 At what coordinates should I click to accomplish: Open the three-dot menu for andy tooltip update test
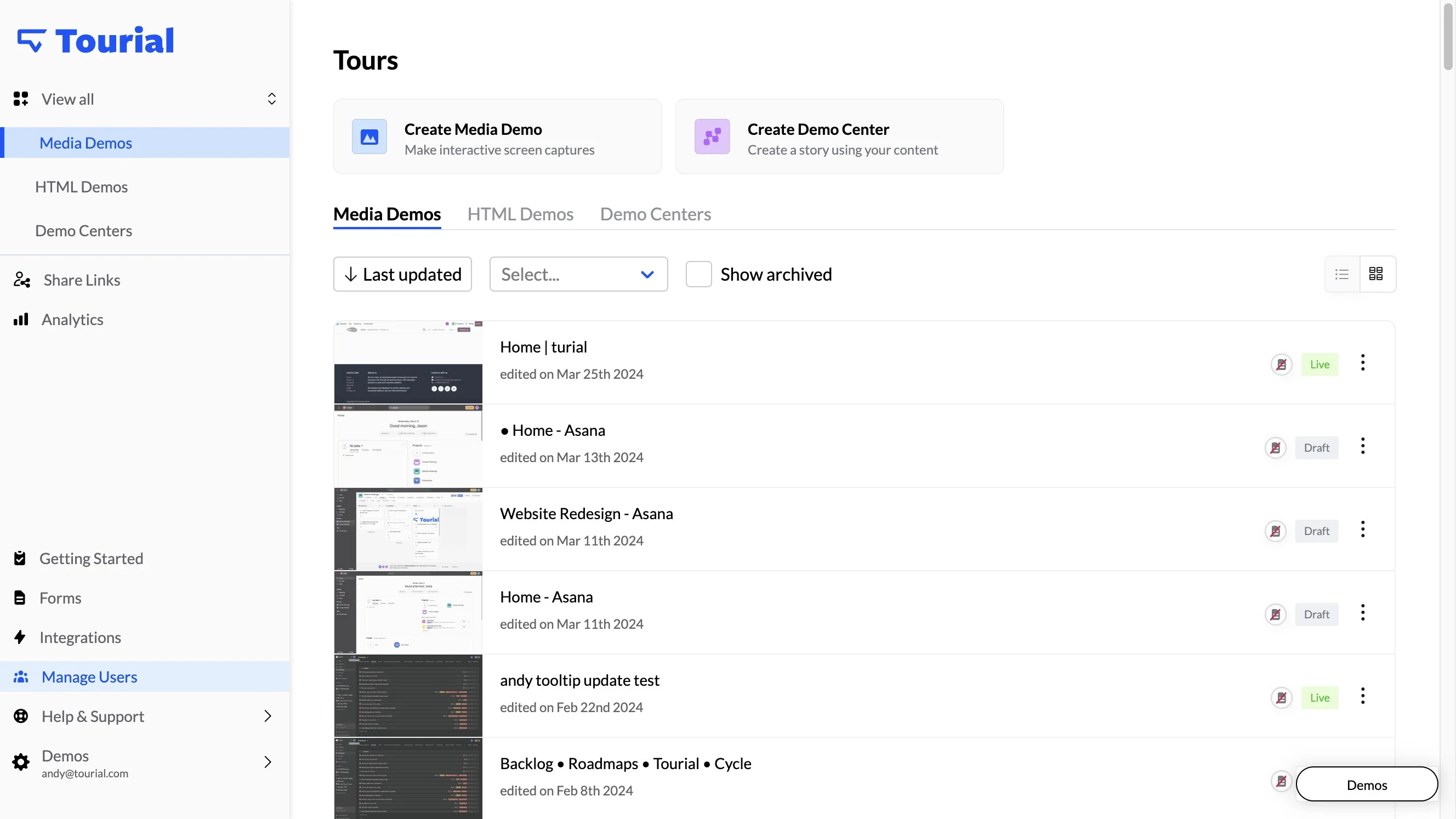coord(1363,696)
